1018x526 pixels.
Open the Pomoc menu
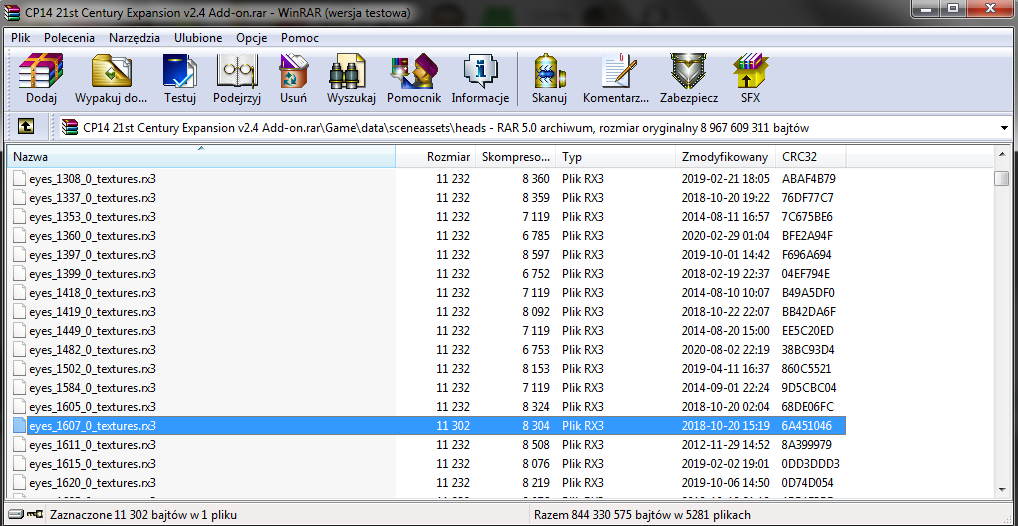[300, 38]
